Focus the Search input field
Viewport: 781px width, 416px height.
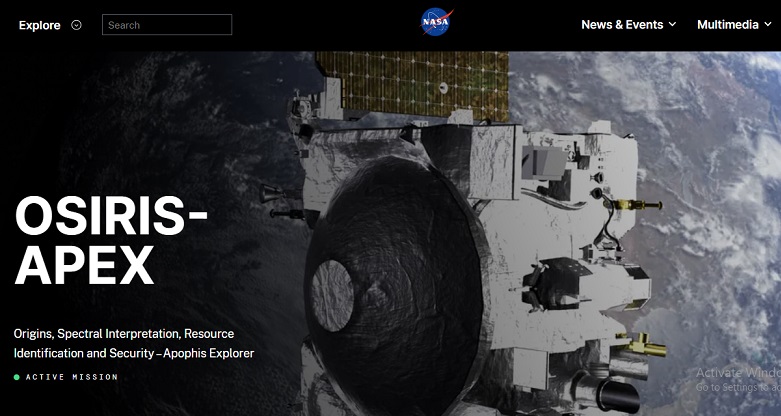(x=167, y=25)
